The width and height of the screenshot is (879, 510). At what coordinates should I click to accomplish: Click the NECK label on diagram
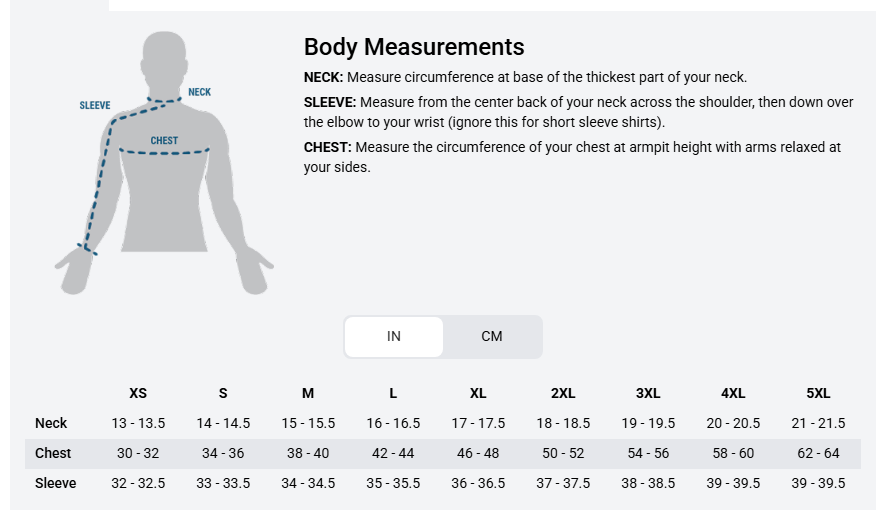200,92
